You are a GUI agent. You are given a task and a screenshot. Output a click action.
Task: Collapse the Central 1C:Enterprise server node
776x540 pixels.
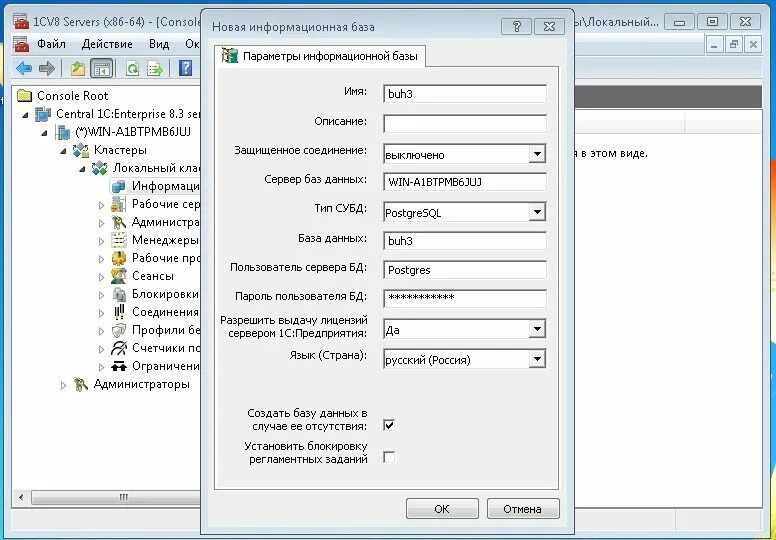26,114
